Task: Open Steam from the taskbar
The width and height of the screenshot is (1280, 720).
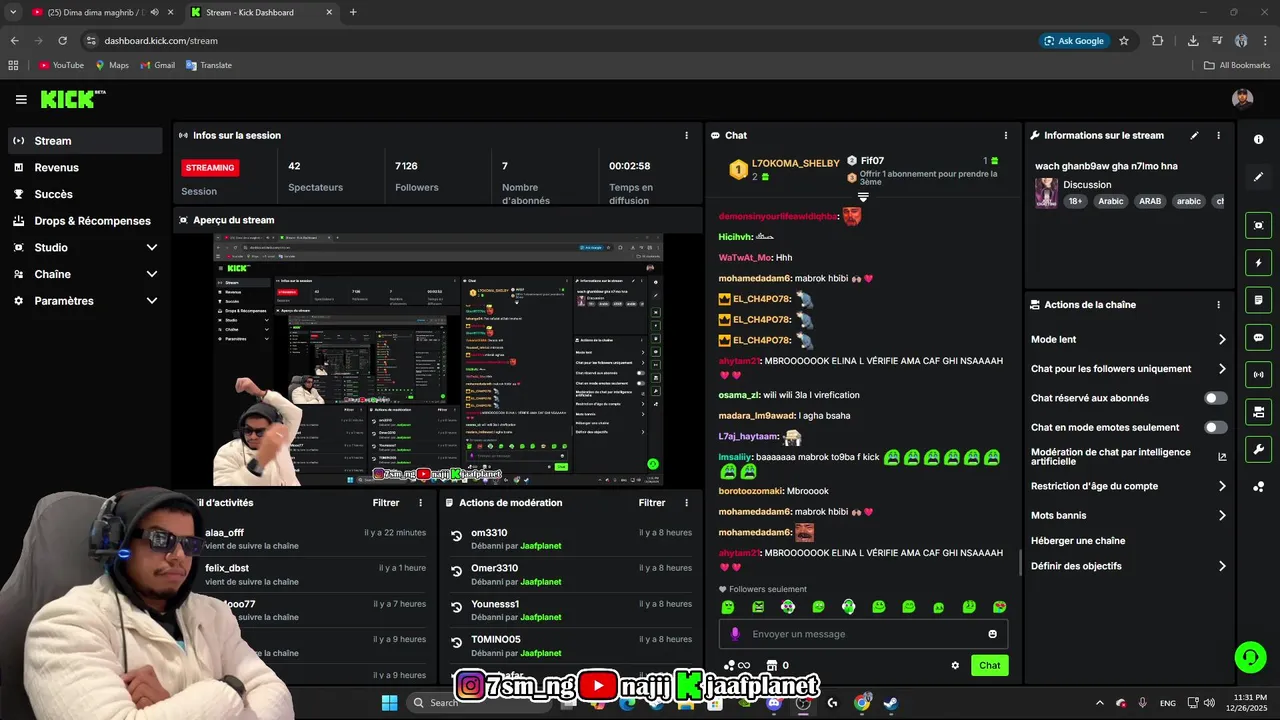Action: click(x=890, y=703)
